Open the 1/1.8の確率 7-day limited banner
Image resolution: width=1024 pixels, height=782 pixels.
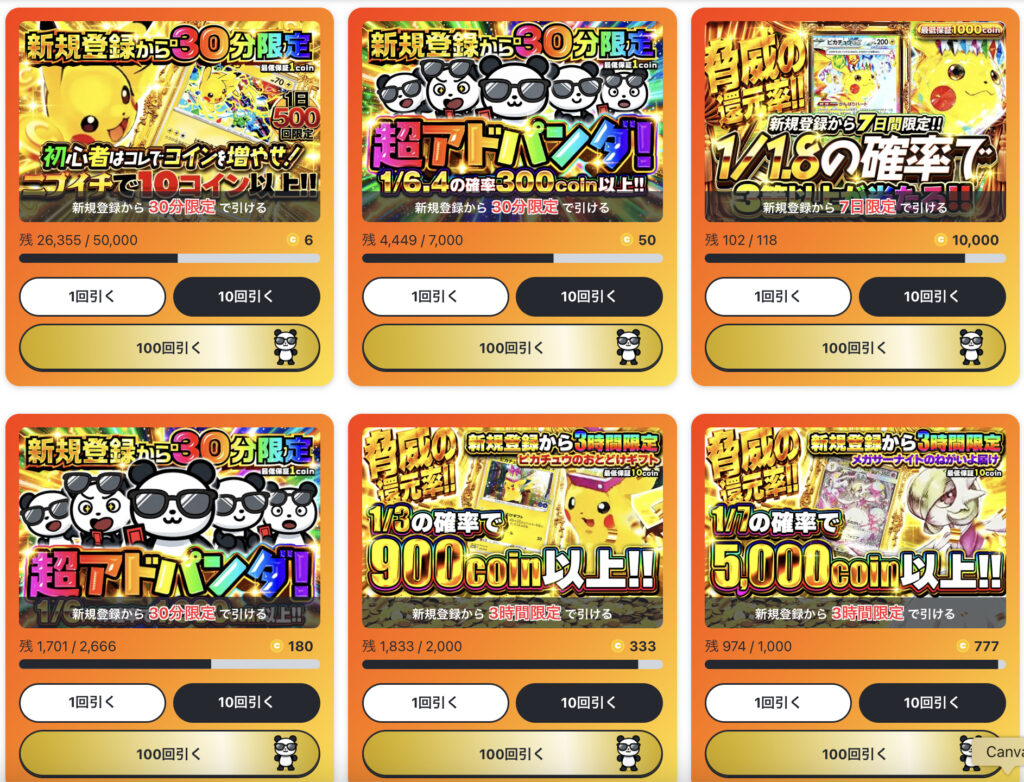855,121
